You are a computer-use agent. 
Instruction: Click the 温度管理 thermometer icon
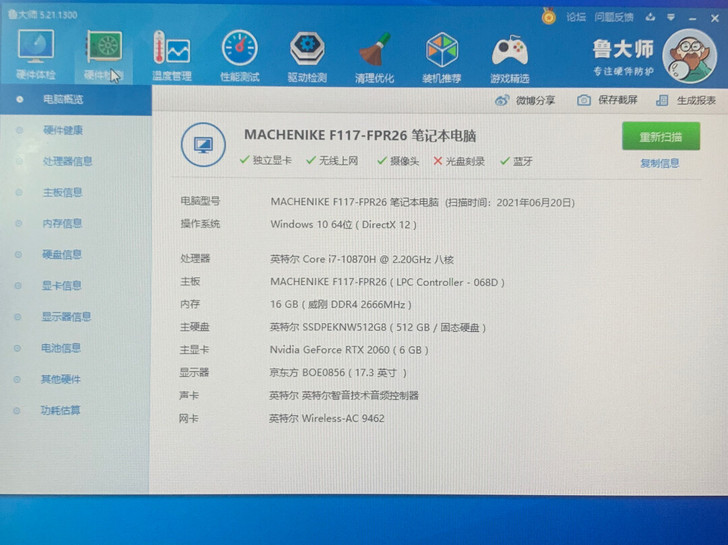tap(171, 50)
